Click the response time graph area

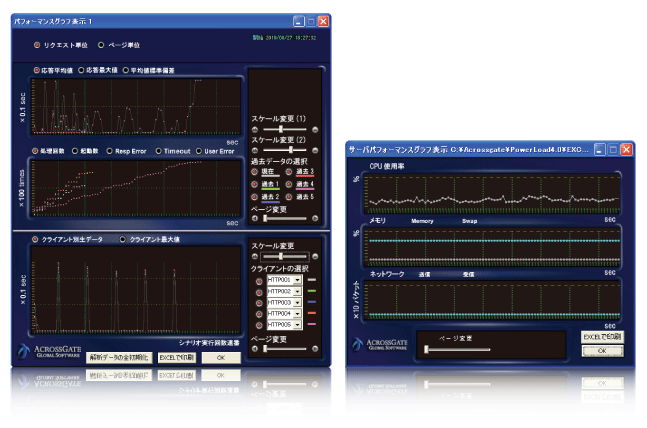[136, 106]
